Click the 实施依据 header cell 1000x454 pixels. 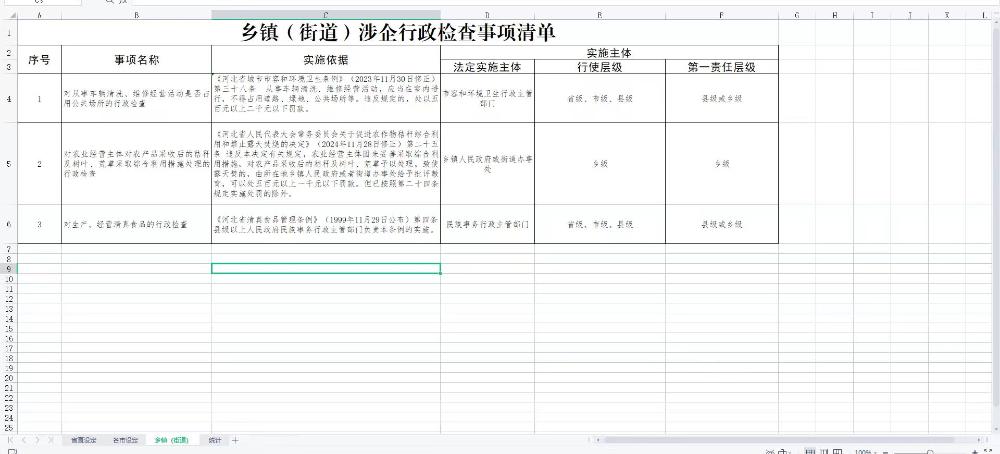pos(325,60)
